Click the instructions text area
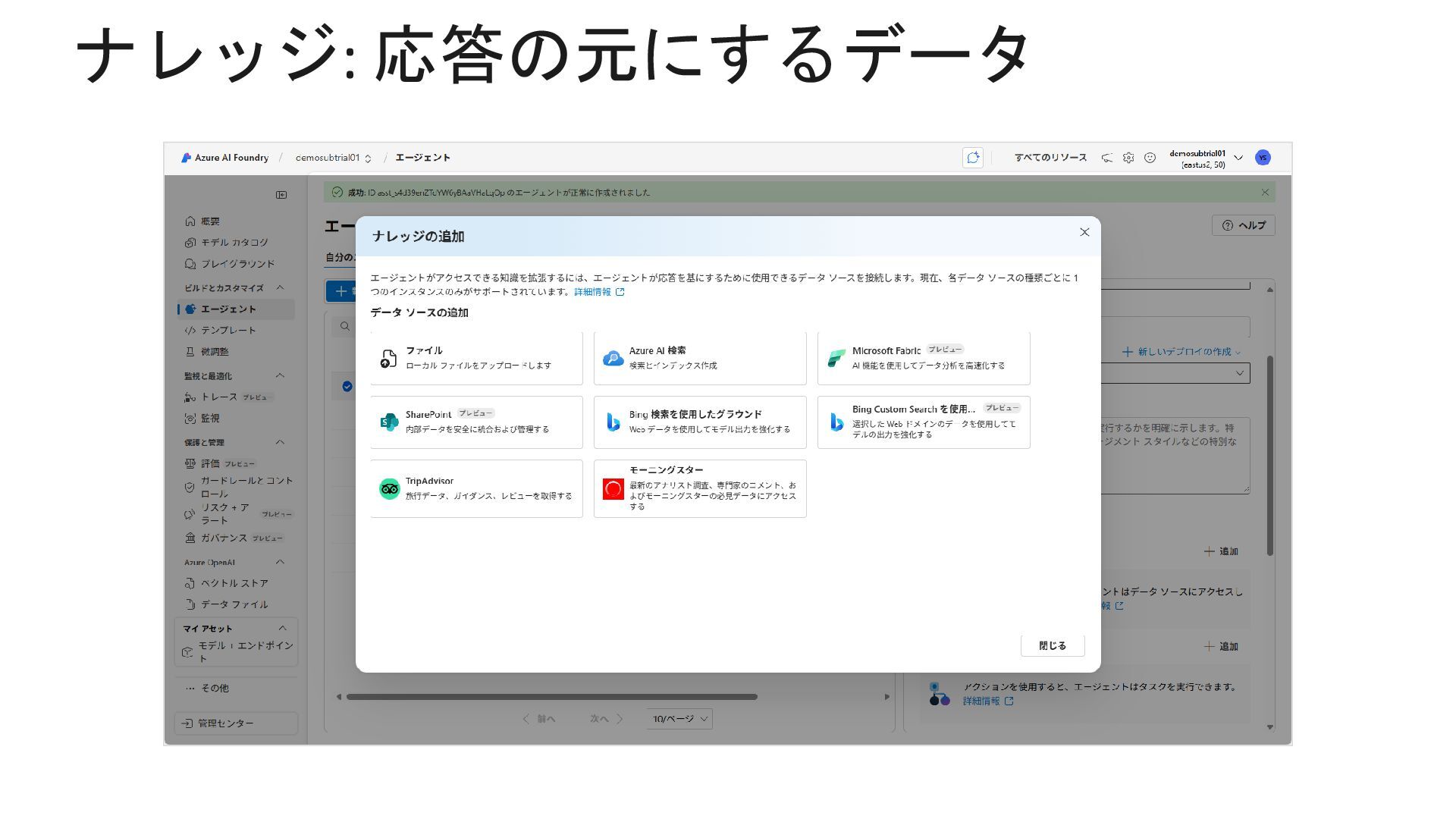1456x819 pixels. (x=1175, y=455)
